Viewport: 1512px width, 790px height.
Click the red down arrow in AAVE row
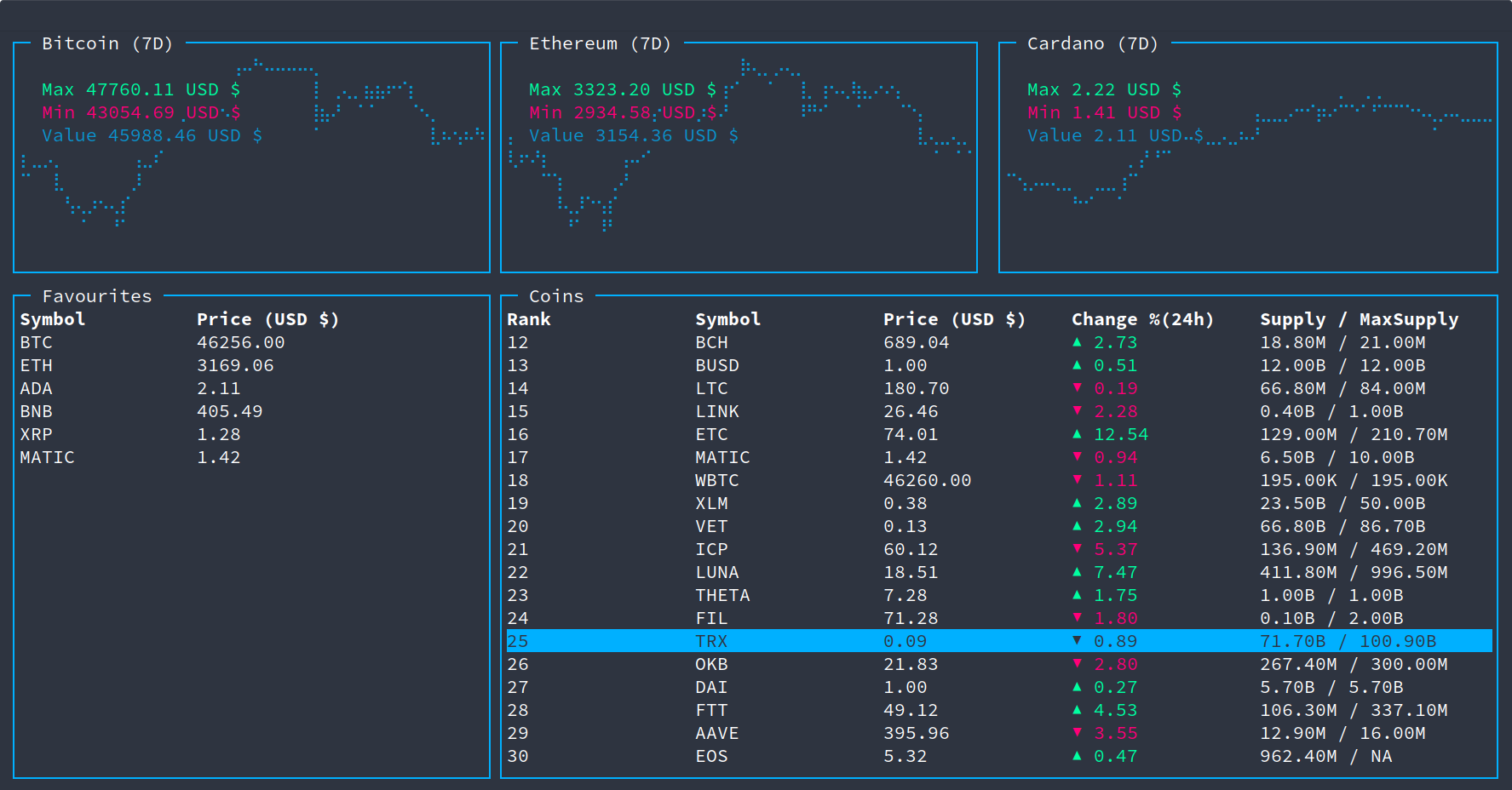pos(1077,733)
